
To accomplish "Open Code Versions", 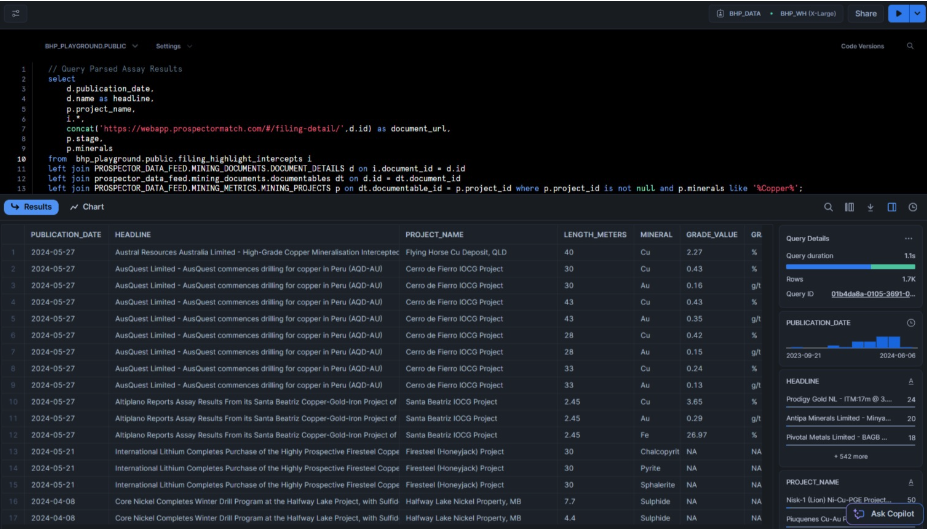I will 862,46.
